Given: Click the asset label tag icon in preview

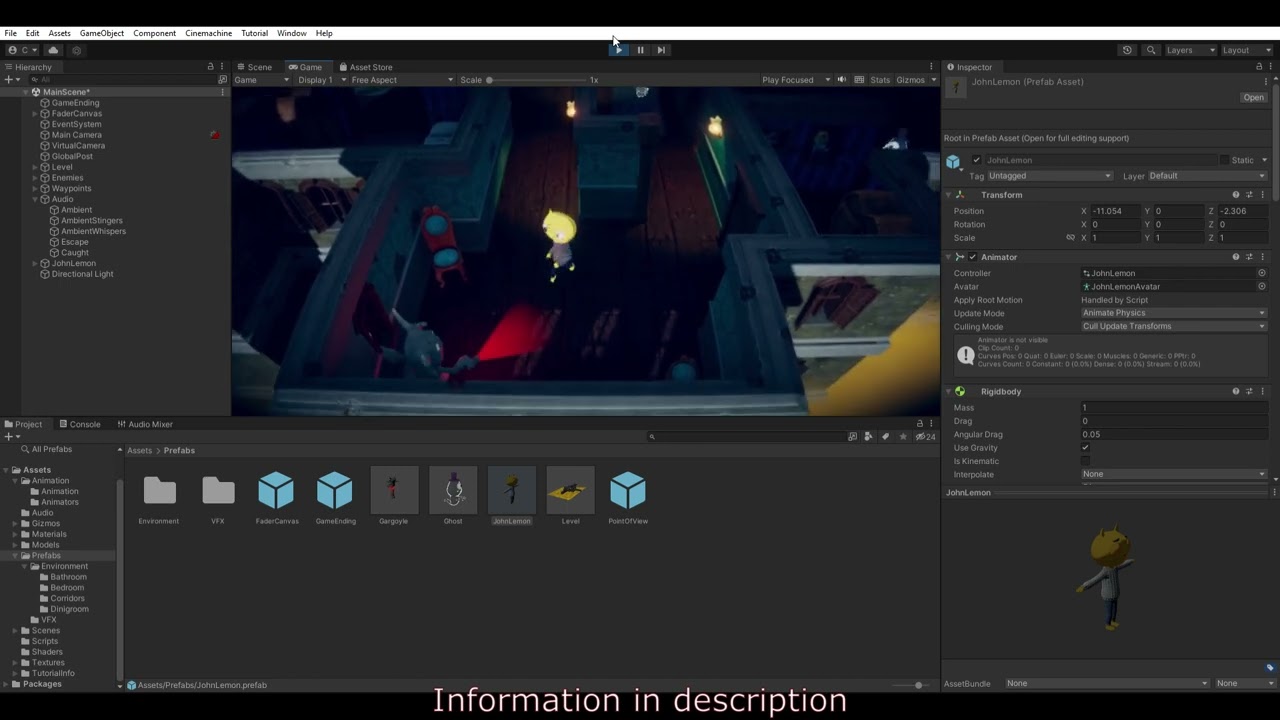Looking at the screenshot, I should (x=1270, y=668).
